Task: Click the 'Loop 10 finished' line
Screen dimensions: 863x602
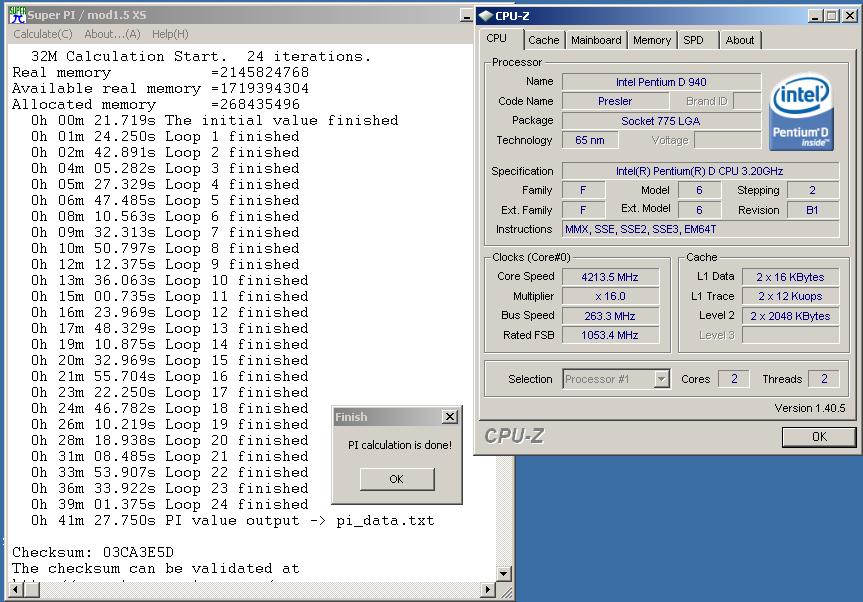Action: tap(170, 281)
